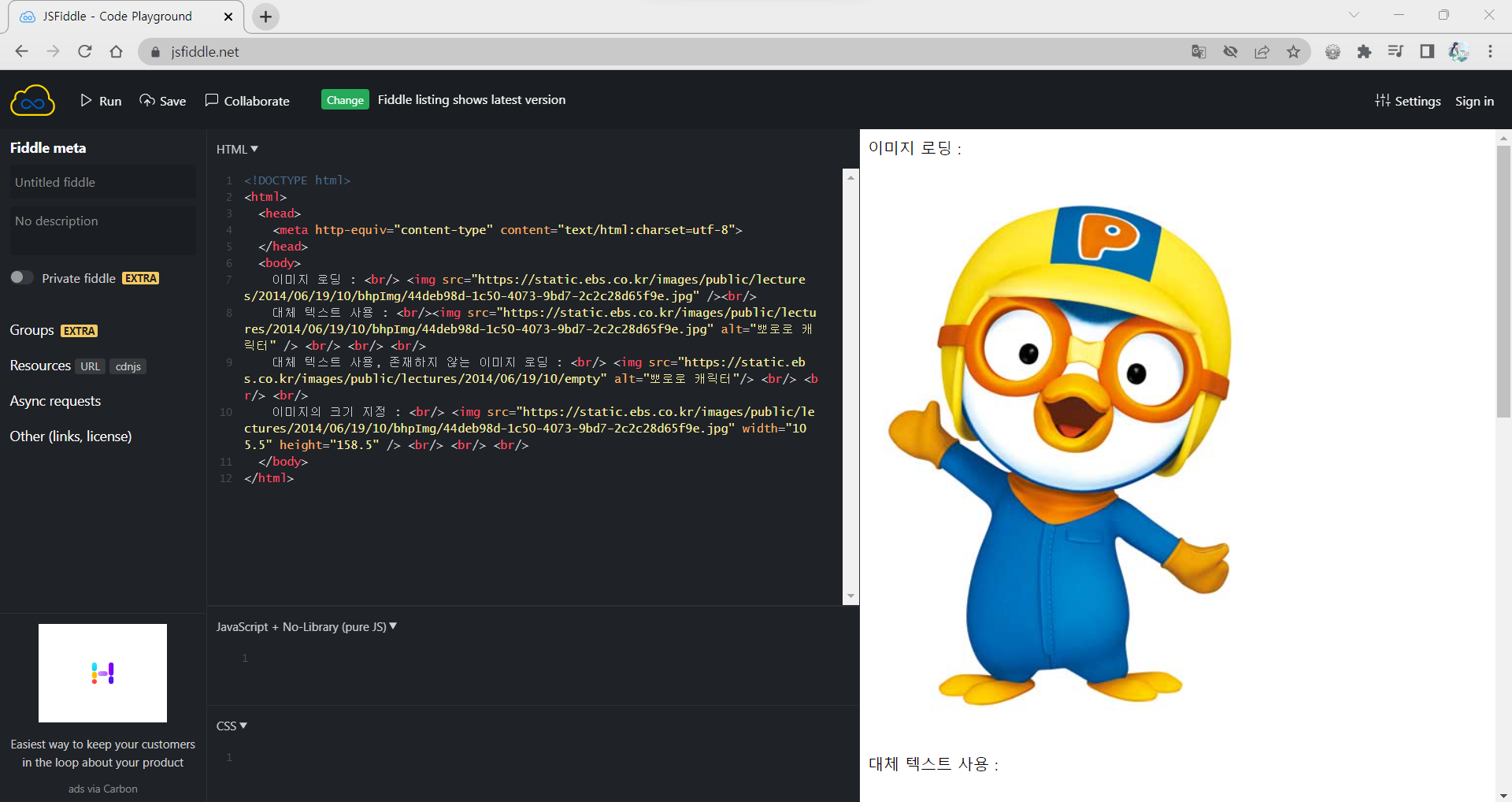Click the result pane scrollbar thumb
Image resolution: width=1512 pixels, height=802 pixels.
click(1503, 281)
